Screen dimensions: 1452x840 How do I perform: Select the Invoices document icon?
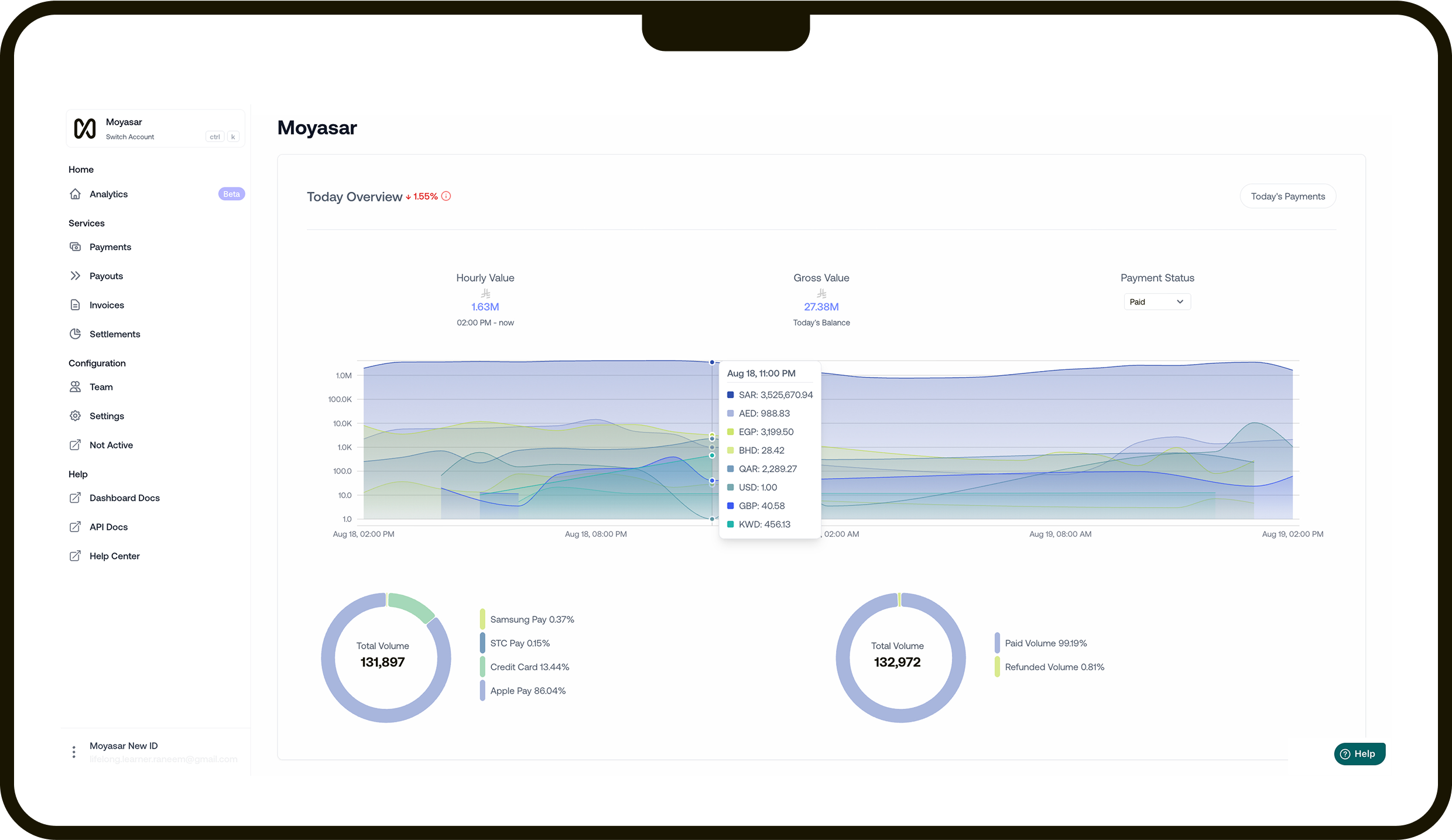[x=76, y=304]
